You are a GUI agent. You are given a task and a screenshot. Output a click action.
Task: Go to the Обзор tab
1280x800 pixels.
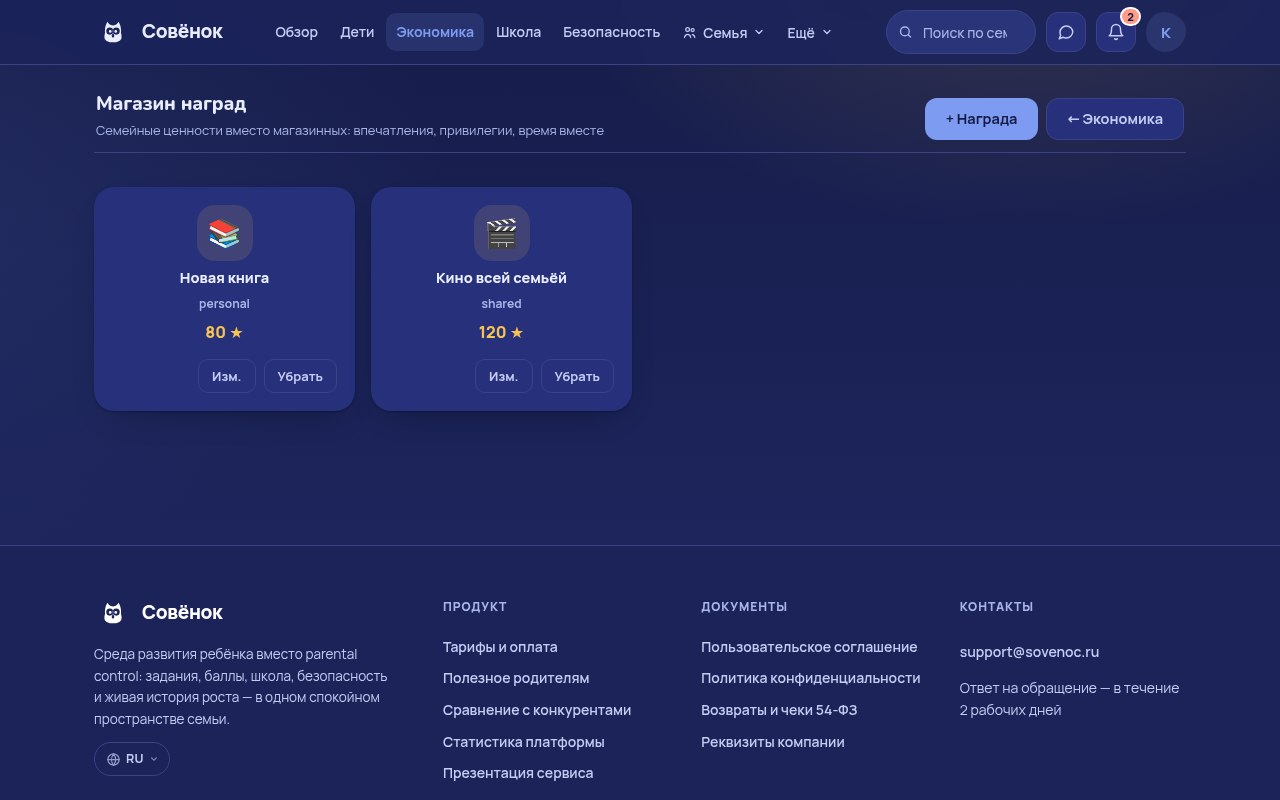pos(297,32)
